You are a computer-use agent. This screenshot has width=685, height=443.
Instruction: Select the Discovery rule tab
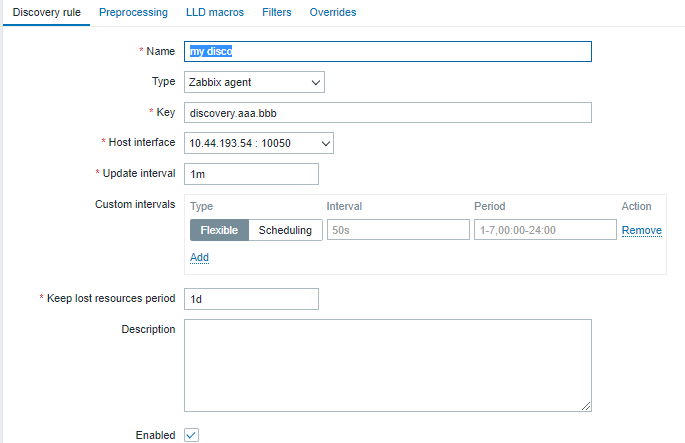[x=46, y=12]
